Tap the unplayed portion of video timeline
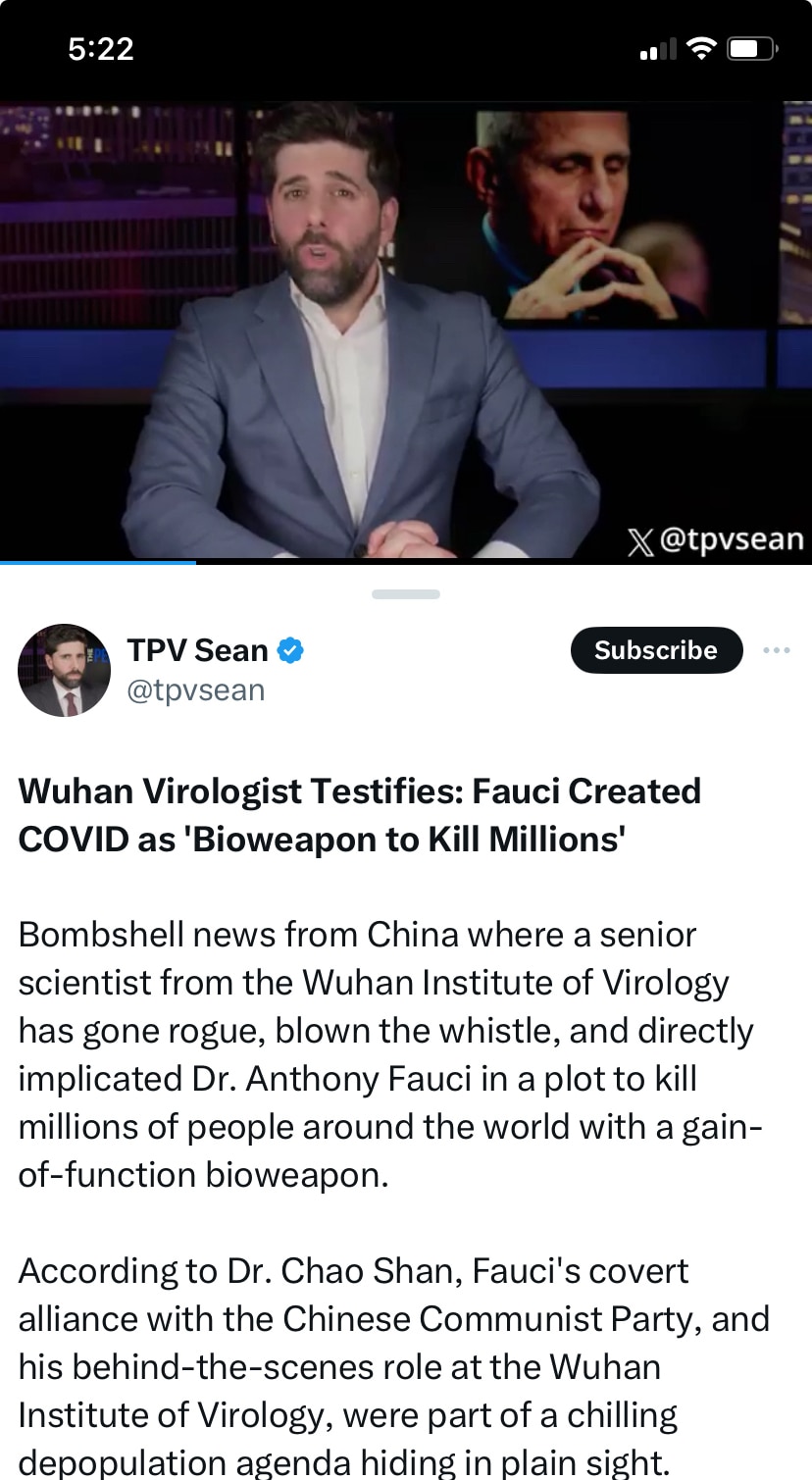Image resolution: width=812 pixels, height=1480 pixels. pyautogui.click(x=504, y=562)
